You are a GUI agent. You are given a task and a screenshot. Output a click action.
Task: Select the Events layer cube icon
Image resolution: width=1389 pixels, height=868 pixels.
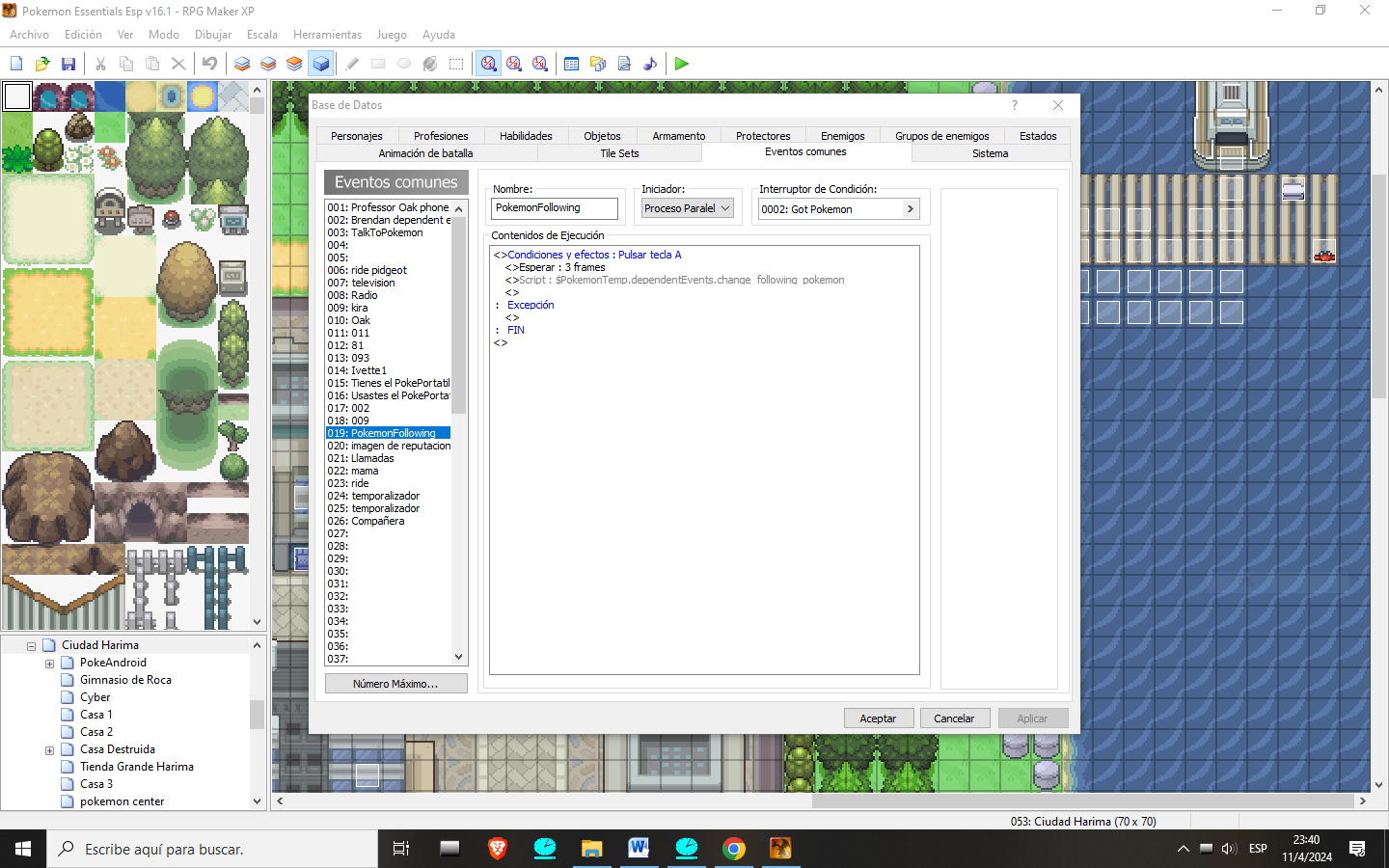pyautogui.click(x=321, y=64)
